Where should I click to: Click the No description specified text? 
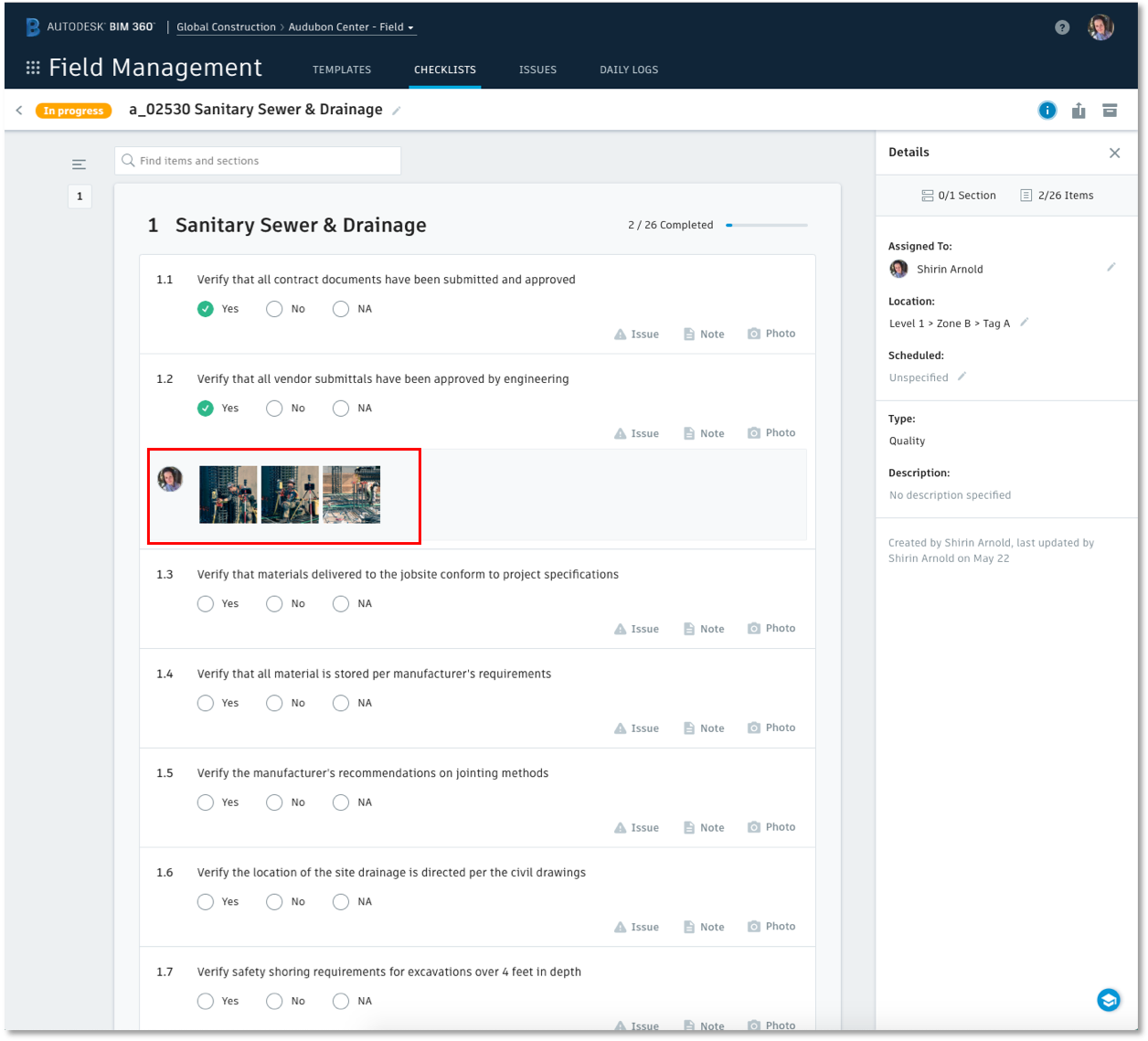(950, 495)
